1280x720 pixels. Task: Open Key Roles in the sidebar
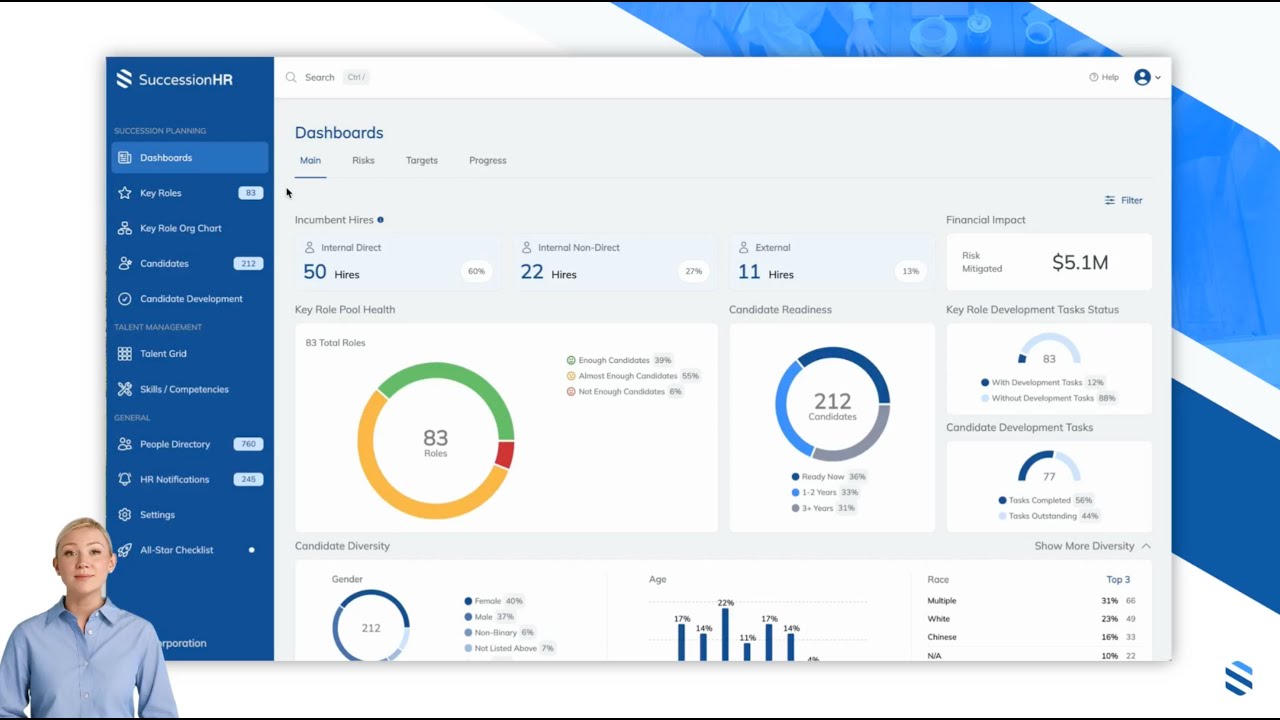tap(190, 193)
